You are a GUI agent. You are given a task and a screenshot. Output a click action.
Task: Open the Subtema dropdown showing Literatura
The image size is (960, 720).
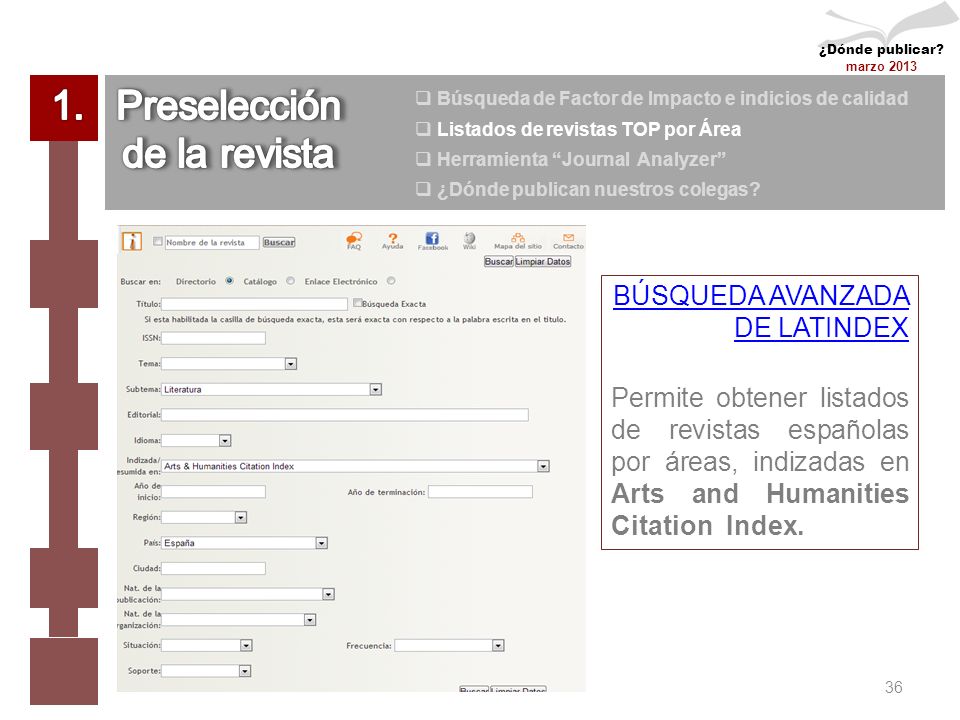376,389
